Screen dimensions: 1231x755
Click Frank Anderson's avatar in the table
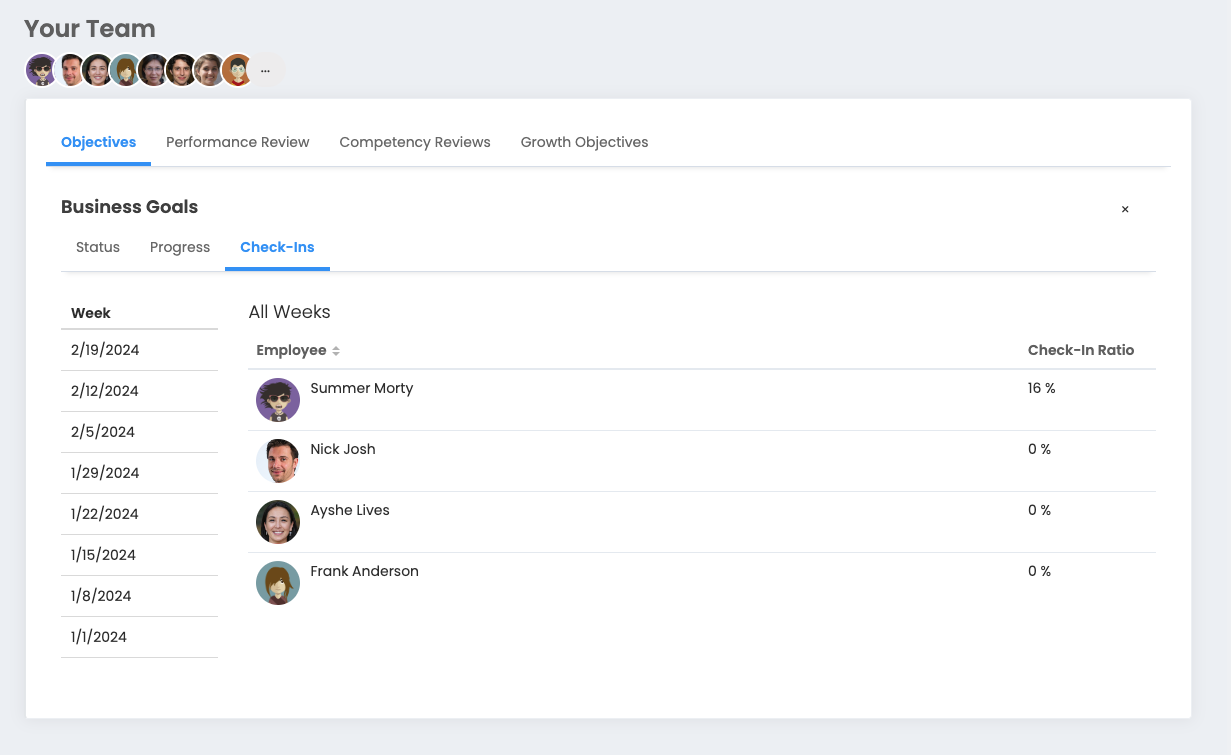click(278, 583)
